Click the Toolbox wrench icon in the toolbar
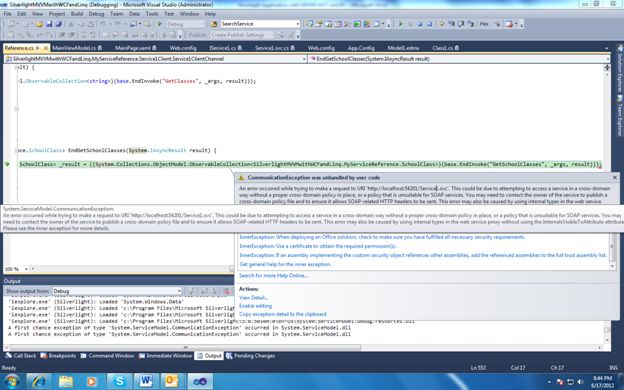Image resolution: width=624 pixels, height=390 pixels. (347, 24)
